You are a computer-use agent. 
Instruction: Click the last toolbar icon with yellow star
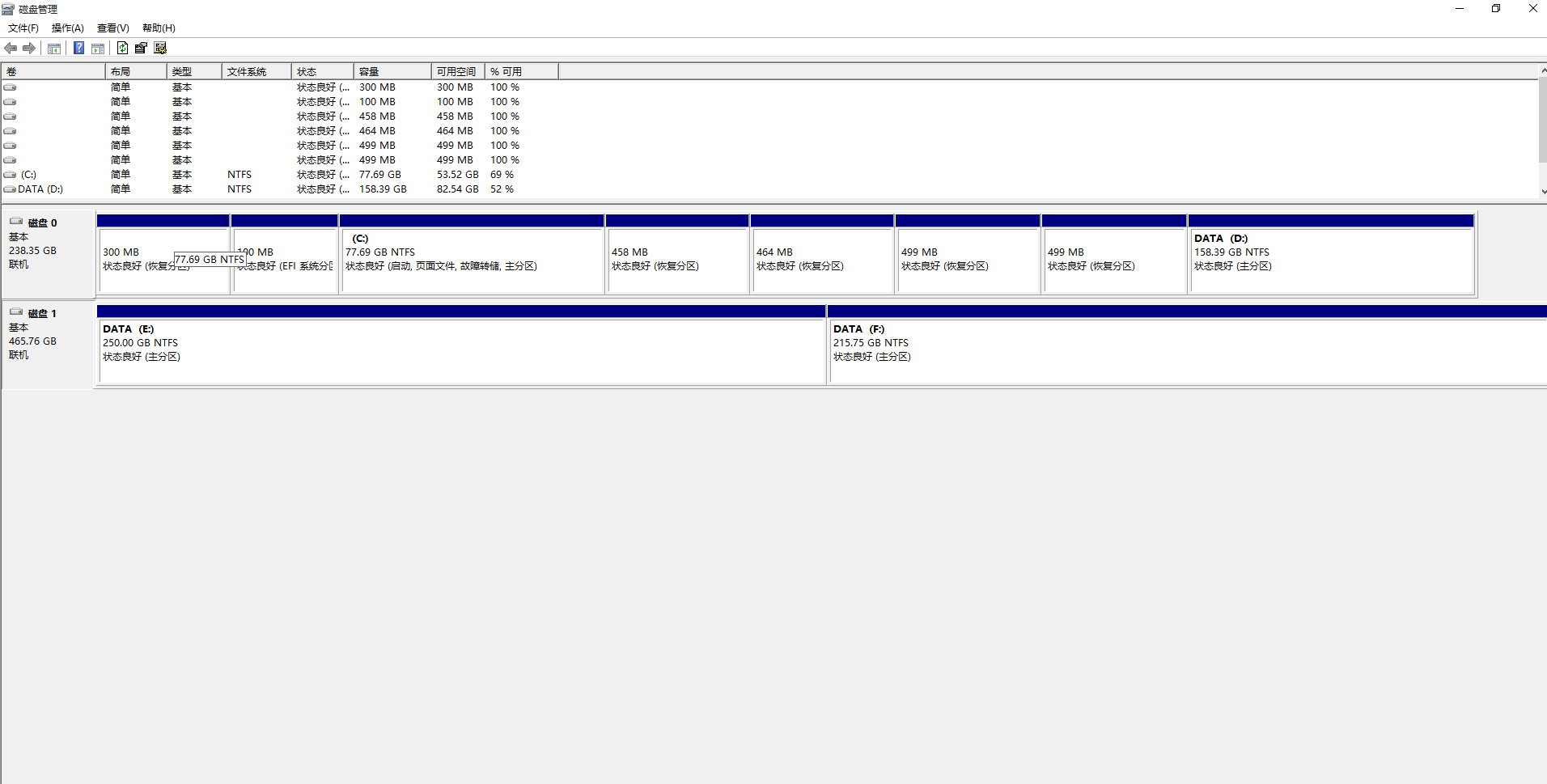[x=160, y=49]
